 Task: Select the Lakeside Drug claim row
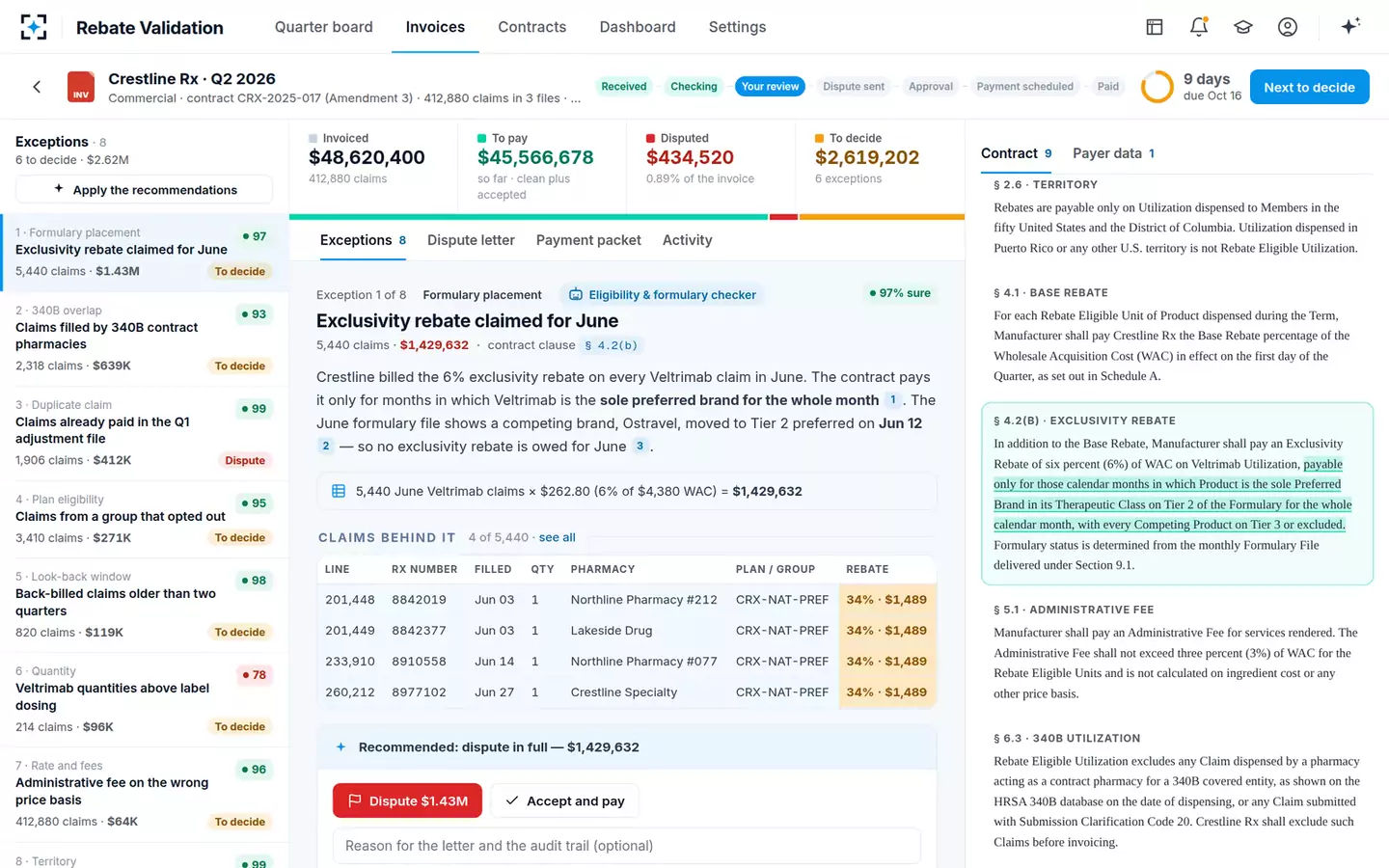(x=627, y=631)
